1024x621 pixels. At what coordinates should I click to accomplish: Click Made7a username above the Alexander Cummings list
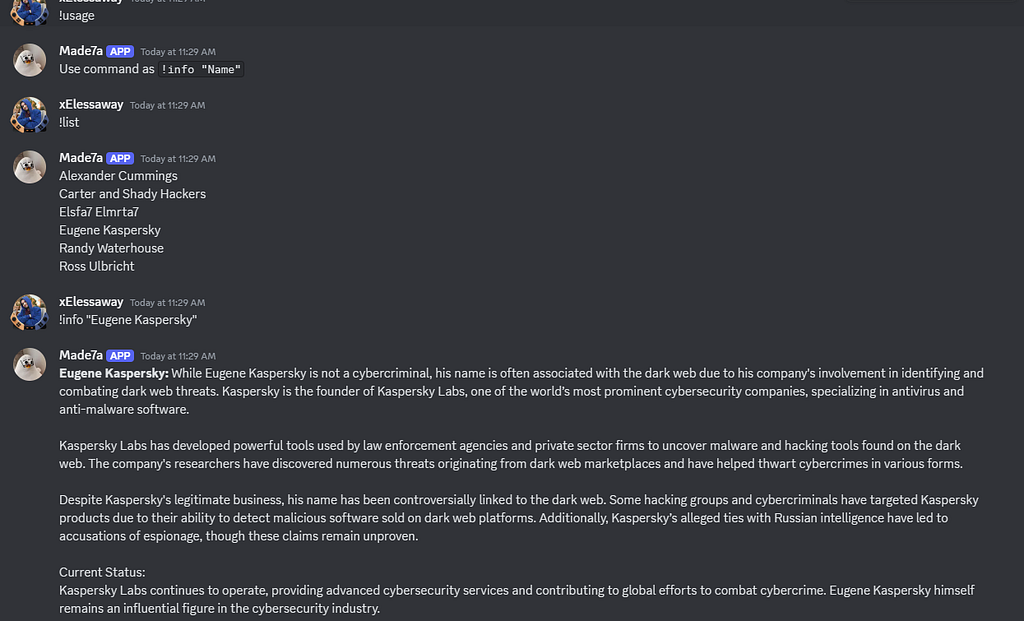click(81, 158)
